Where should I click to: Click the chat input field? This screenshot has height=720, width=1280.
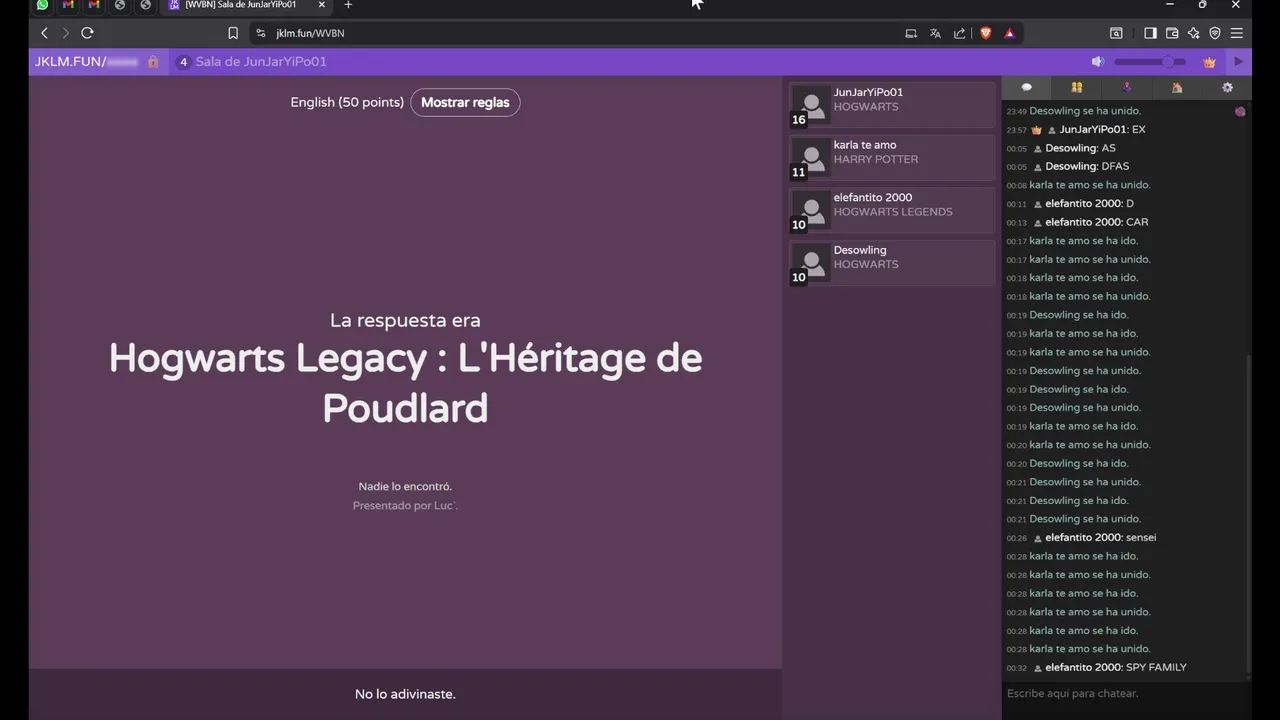pos(1126,693)
